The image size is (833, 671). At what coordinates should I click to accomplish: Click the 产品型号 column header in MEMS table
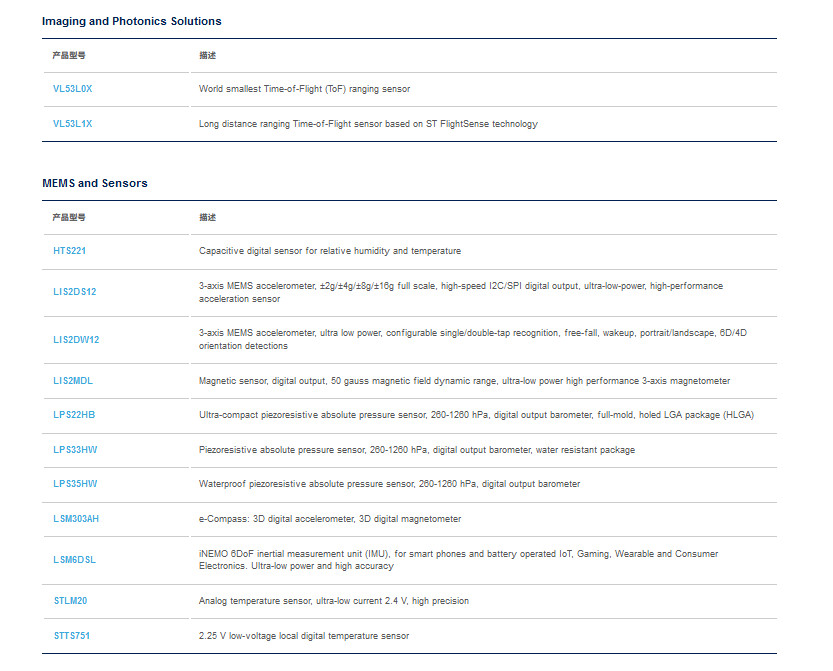(x=69, y=217)
